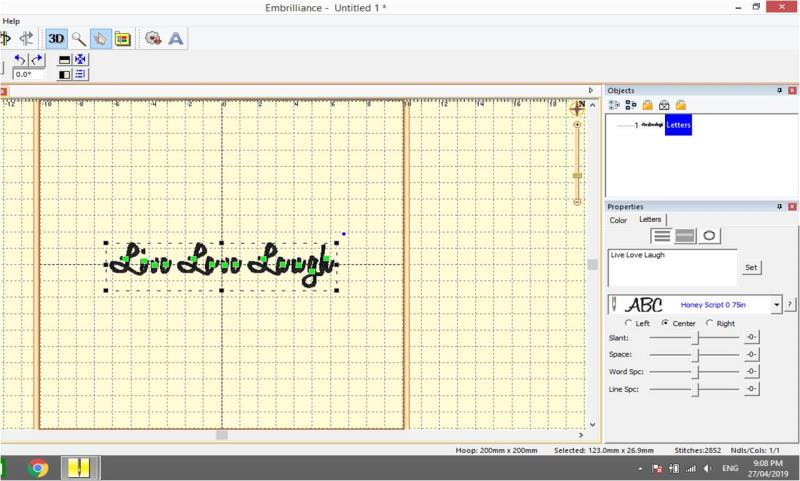Open the design library folder icon

pyautogui.click(x=122, y=39)
